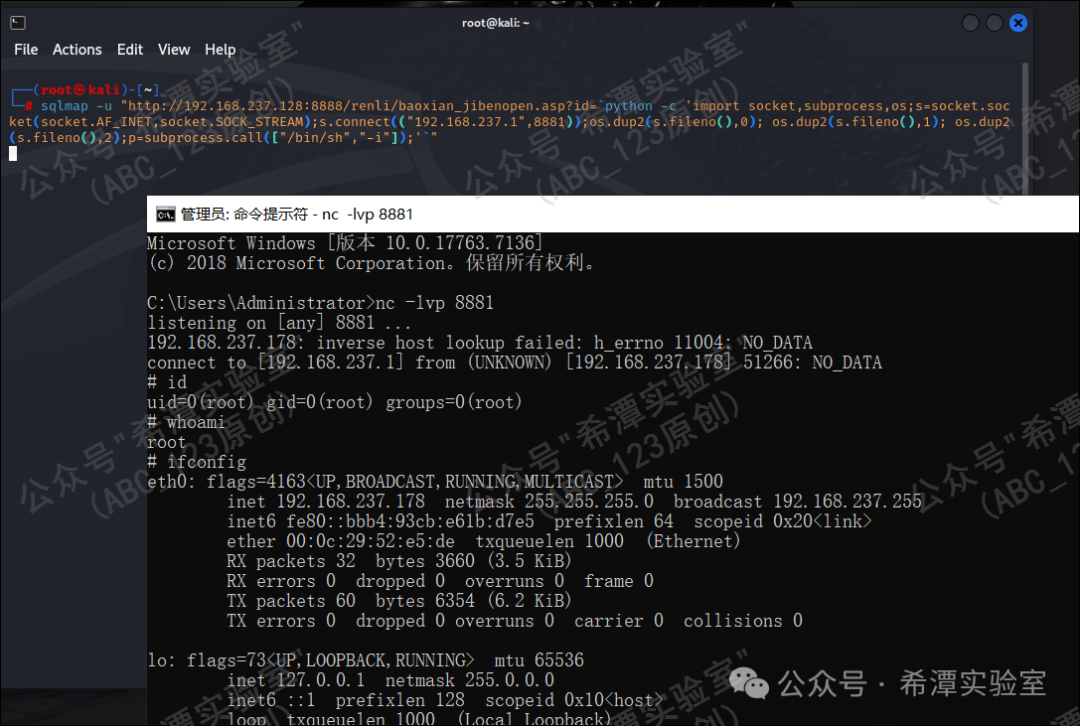Click the 'TX errors 0 dropped 0' line

(x=515, y=621)
